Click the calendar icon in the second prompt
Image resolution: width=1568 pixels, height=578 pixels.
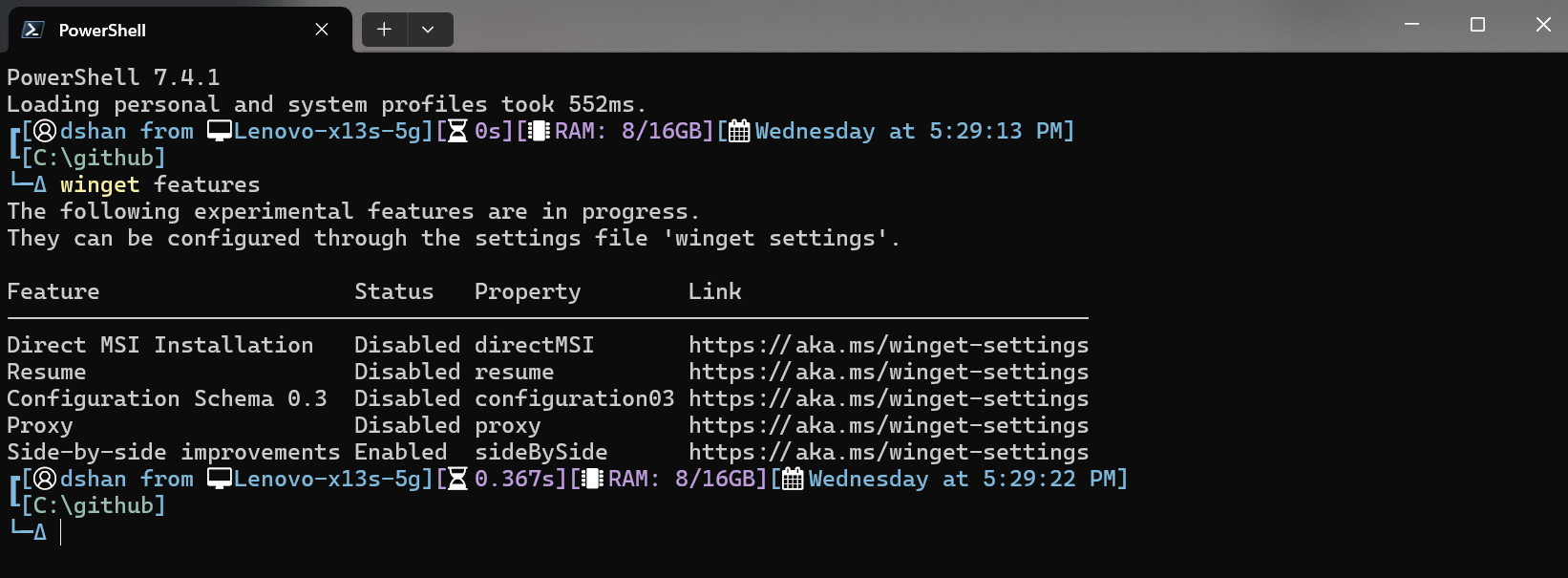pos(792,479)
